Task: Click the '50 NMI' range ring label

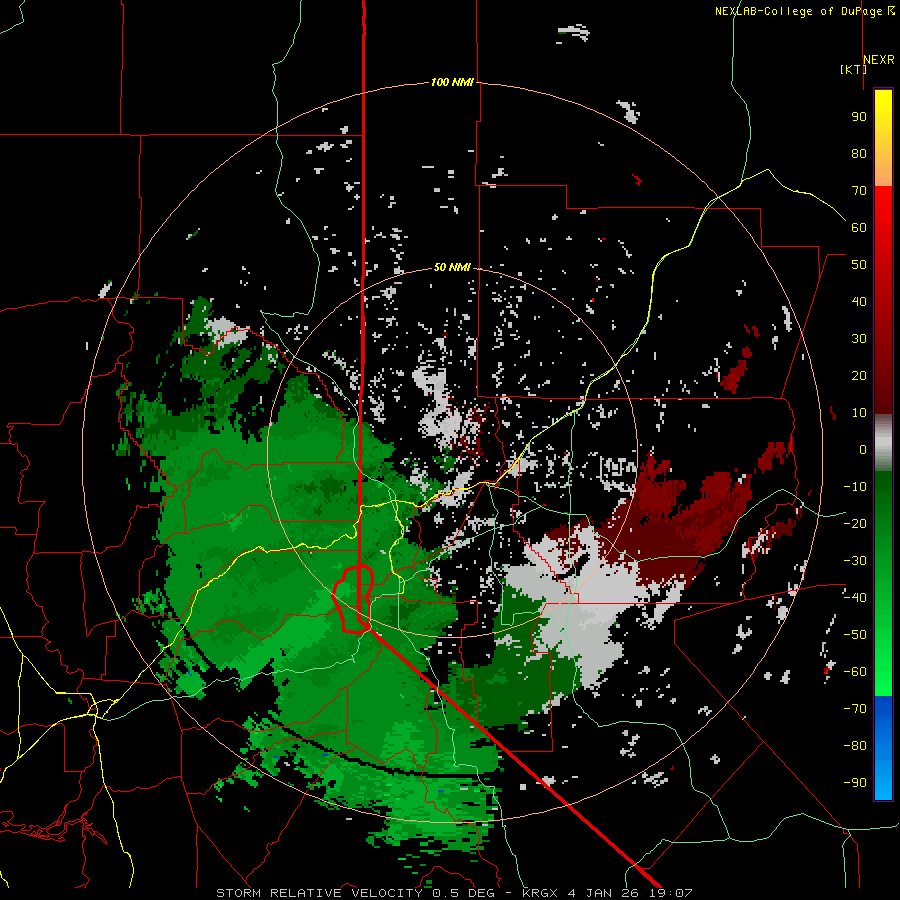Action: point(452,267)
